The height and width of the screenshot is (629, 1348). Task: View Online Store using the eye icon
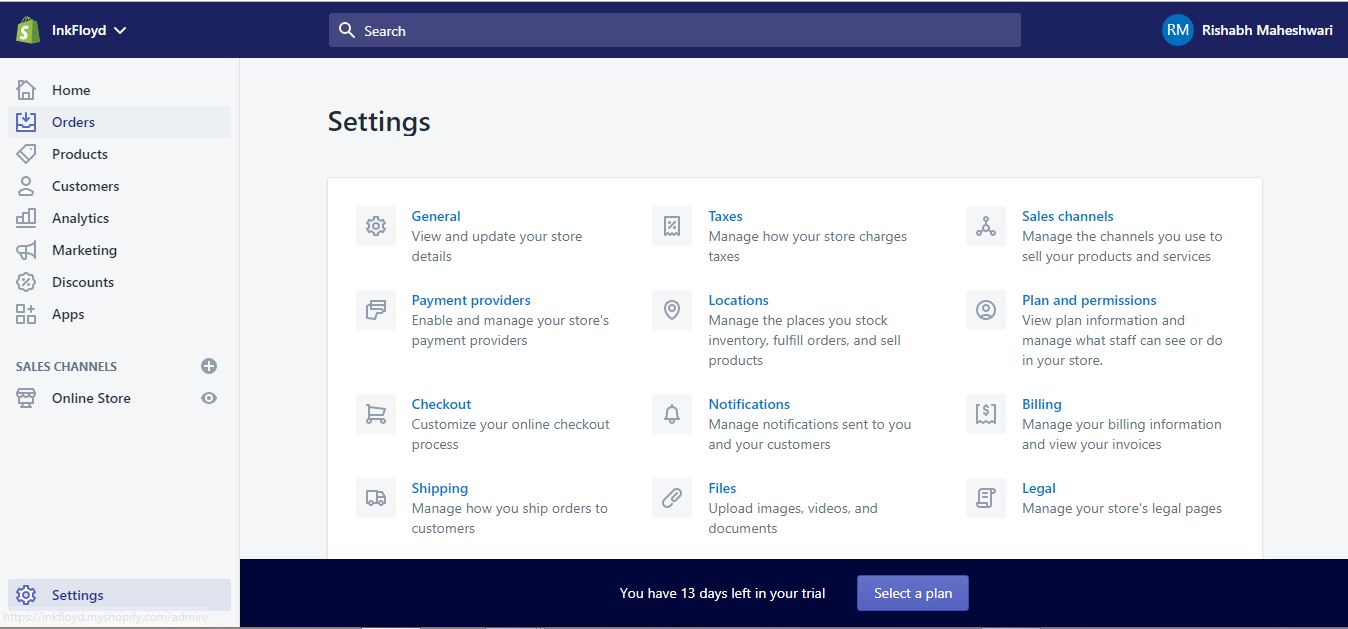click(209, 398)
